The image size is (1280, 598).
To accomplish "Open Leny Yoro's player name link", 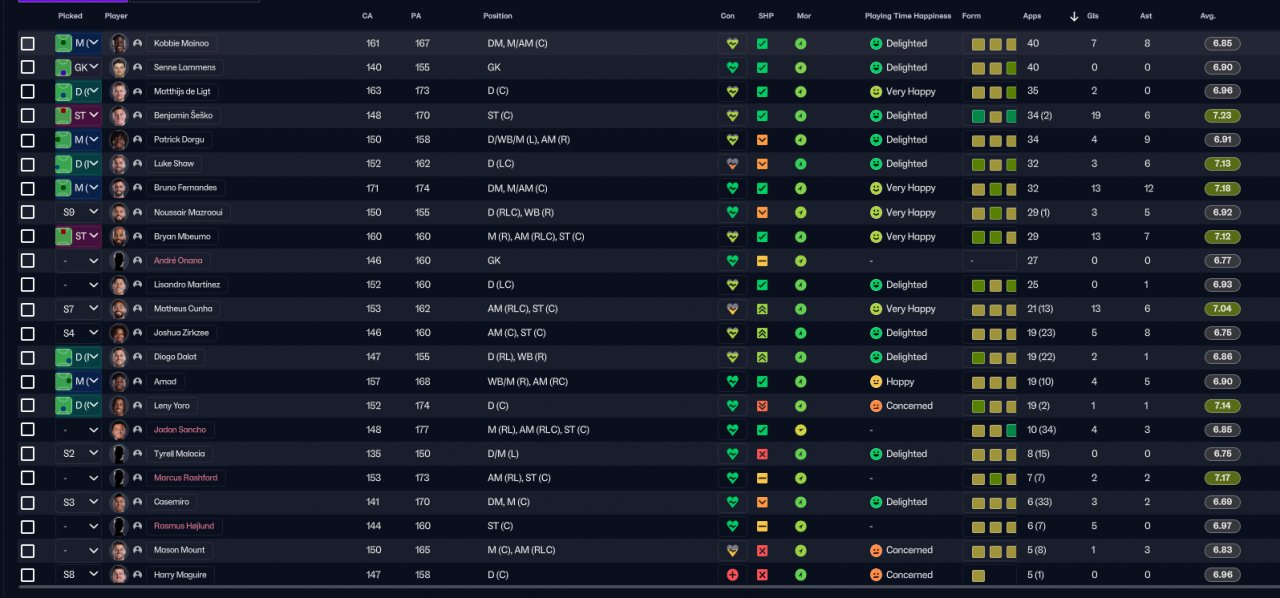I will pyautogui.click(x=172, y=406).
